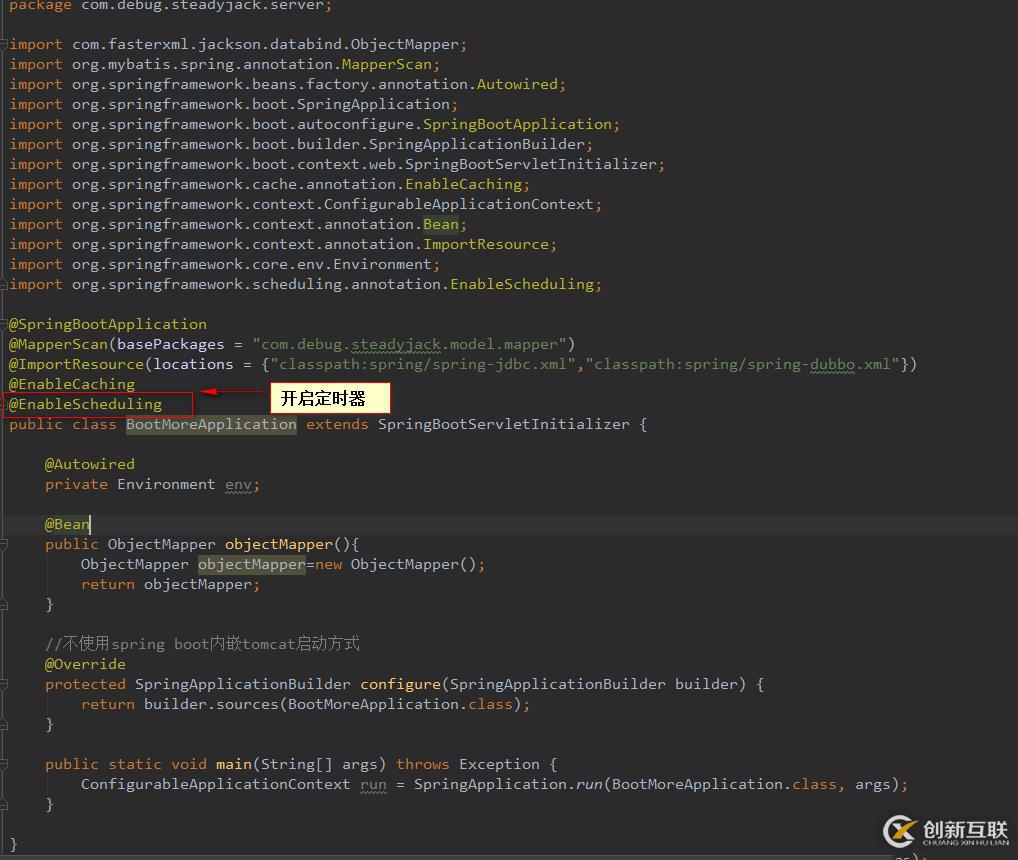Collapse the main method fold marker
1018x860 pixels.
(x=4, y=764)
